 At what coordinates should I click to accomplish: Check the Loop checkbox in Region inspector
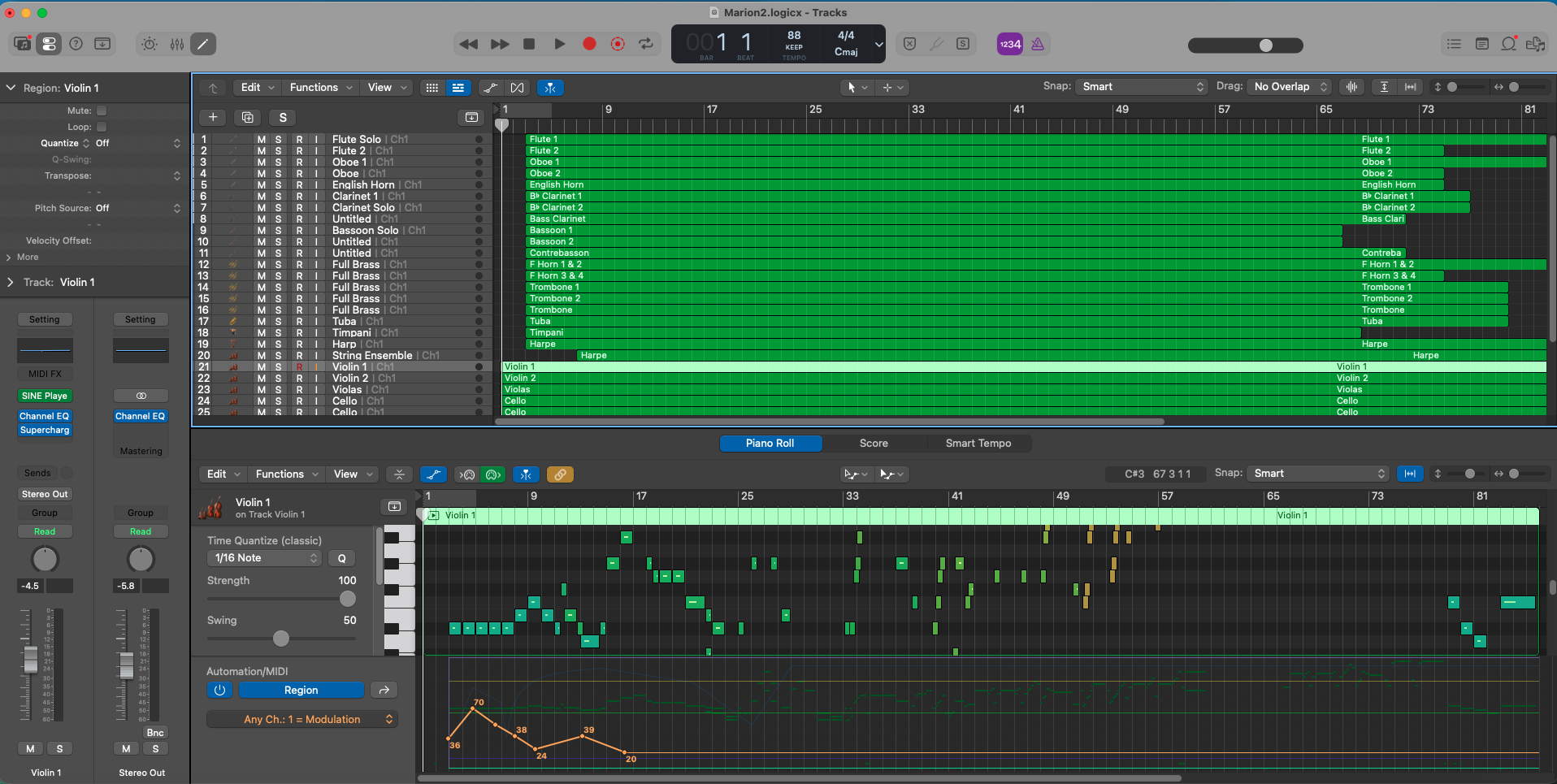[102, 127]
